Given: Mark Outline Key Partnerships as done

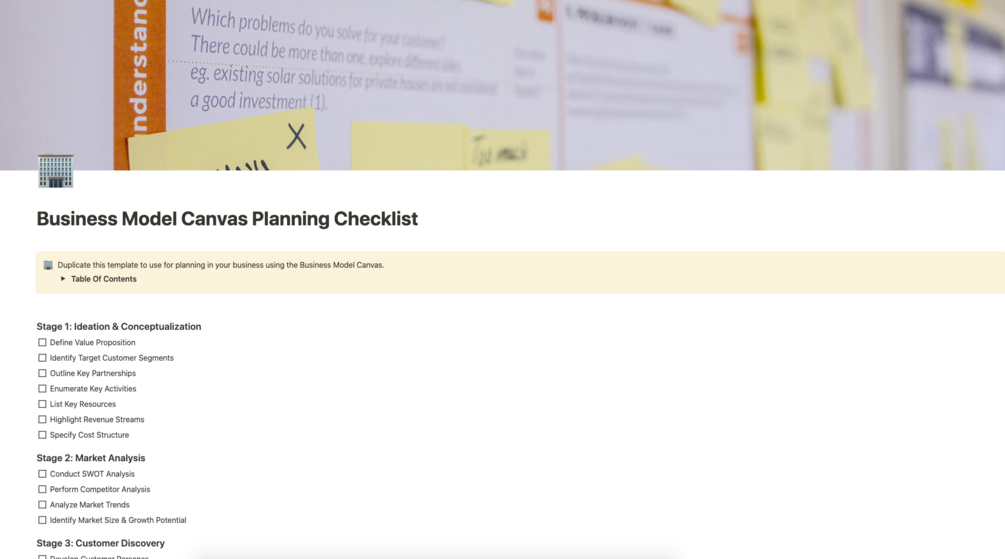Looking at the screenshot, I should (x=42, y=374).
